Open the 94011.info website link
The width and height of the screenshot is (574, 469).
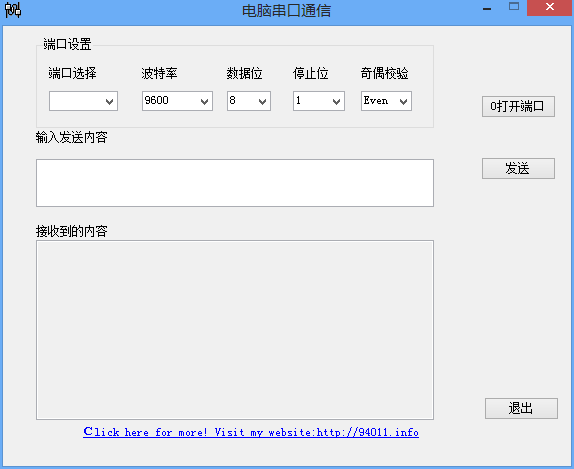(x=251, y=432)
